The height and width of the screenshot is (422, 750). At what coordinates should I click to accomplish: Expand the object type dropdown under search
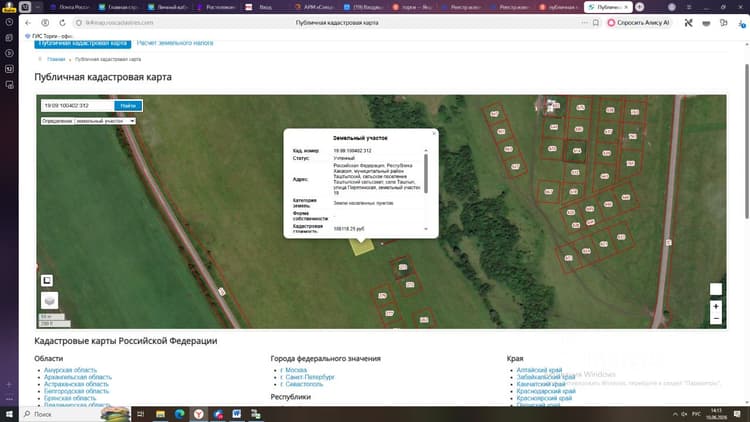tap(88, 121)
